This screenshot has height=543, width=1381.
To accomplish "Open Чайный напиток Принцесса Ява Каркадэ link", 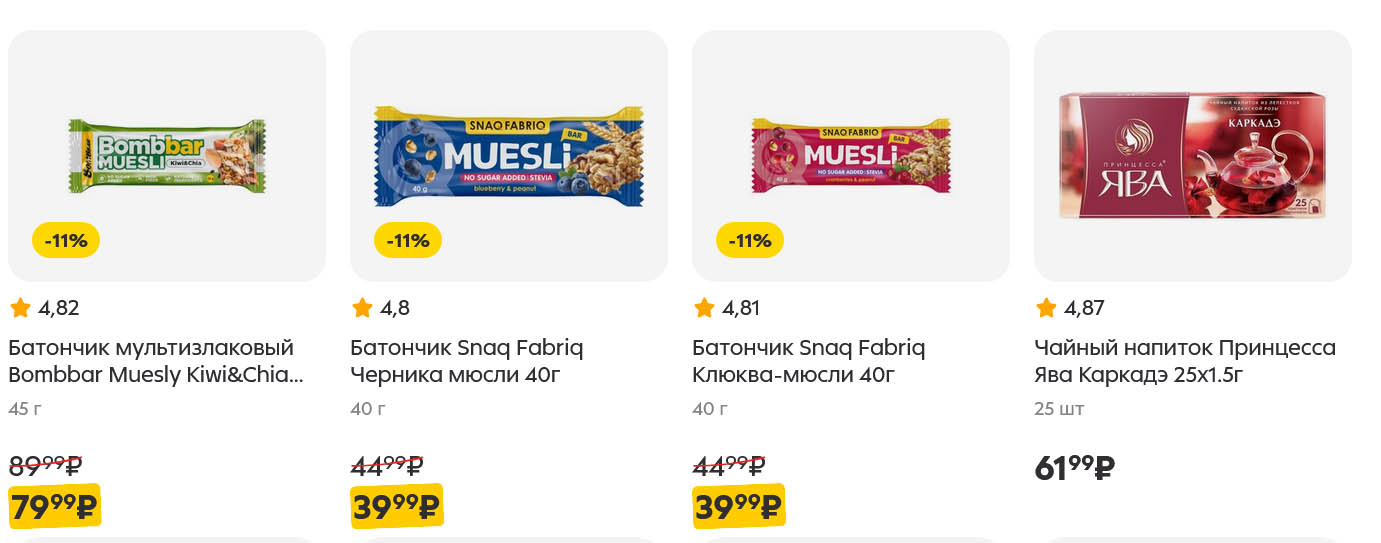I will pos(1184,361).
